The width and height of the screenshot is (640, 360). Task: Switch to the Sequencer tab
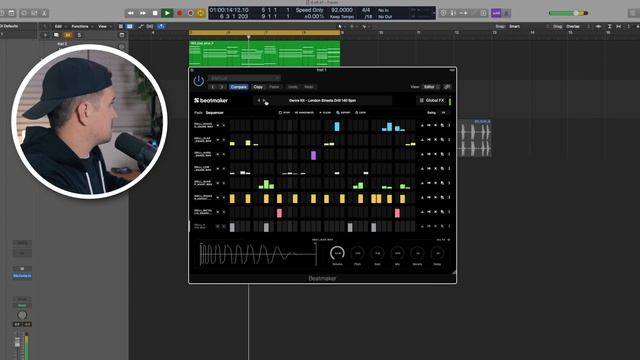pyautogui.click(x=215, y=113)
